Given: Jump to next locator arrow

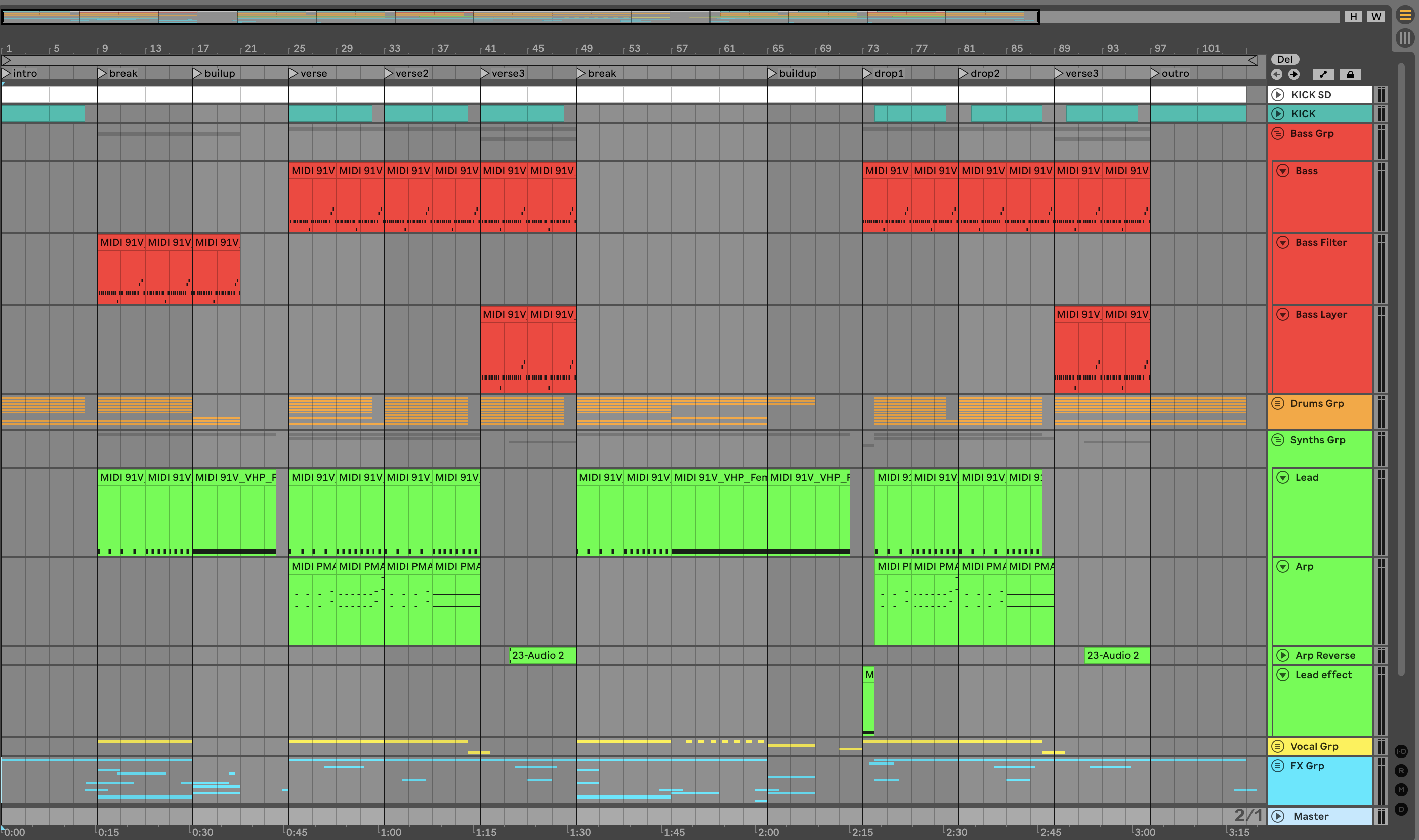Looking at the screenshot, I should [x=1294, y=74].
